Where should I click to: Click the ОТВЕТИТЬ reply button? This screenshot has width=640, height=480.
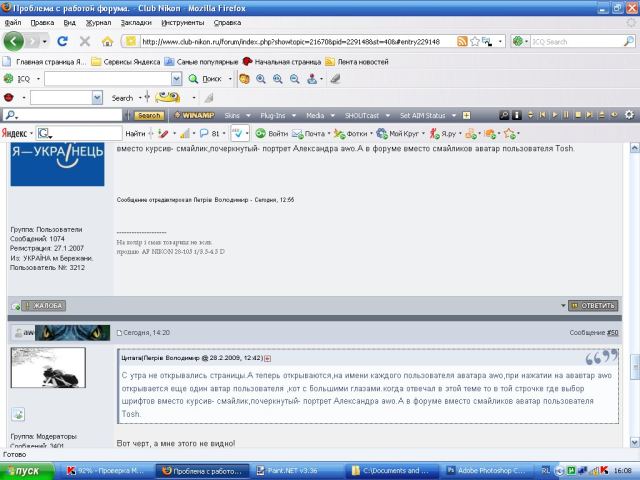pos(593,306)
